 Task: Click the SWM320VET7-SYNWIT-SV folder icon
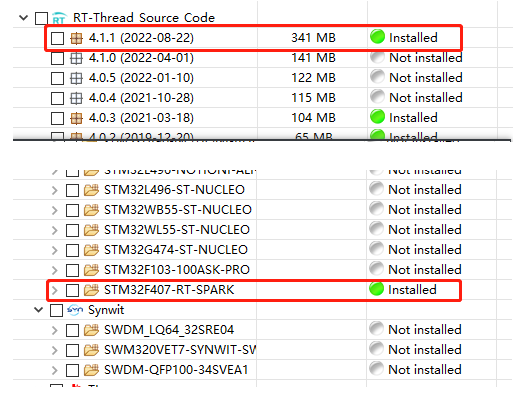pos(91,350)
